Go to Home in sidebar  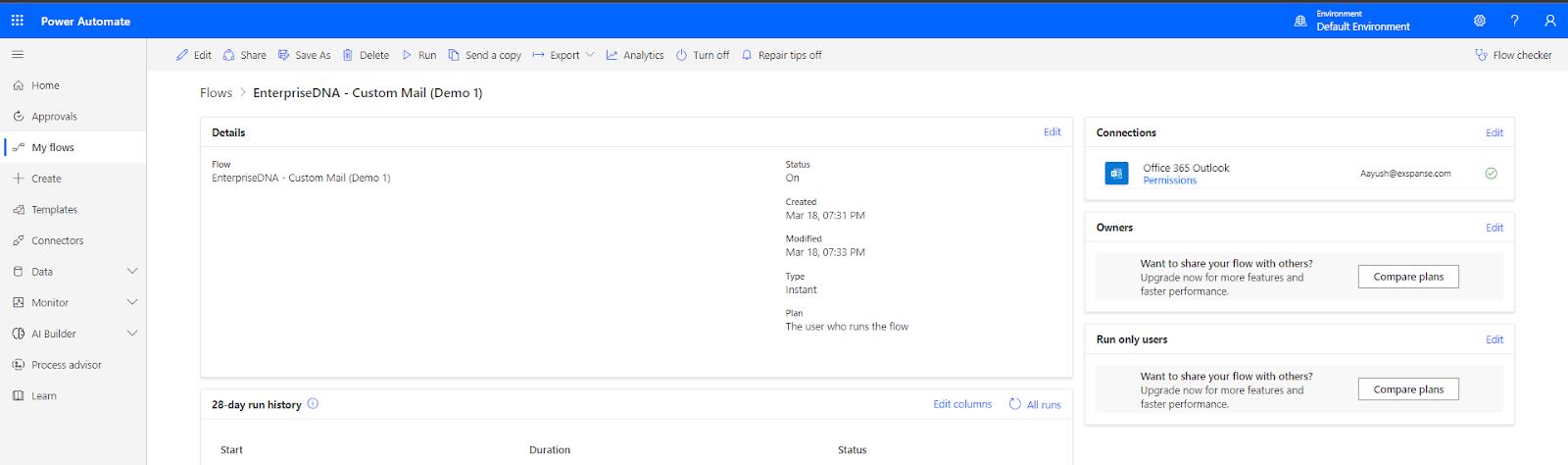pos(73,85)
